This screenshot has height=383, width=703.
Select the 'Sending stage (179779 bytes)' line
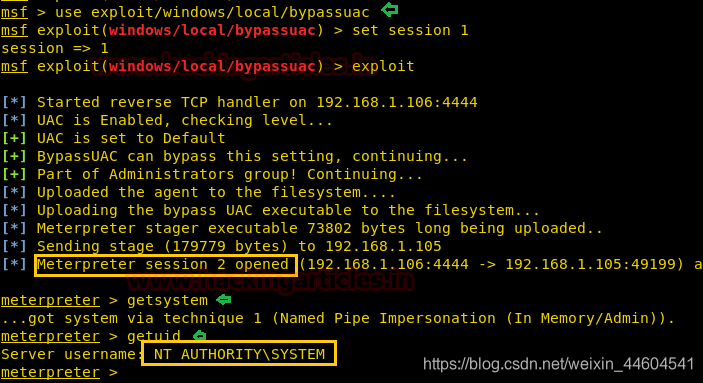point(221,246)
